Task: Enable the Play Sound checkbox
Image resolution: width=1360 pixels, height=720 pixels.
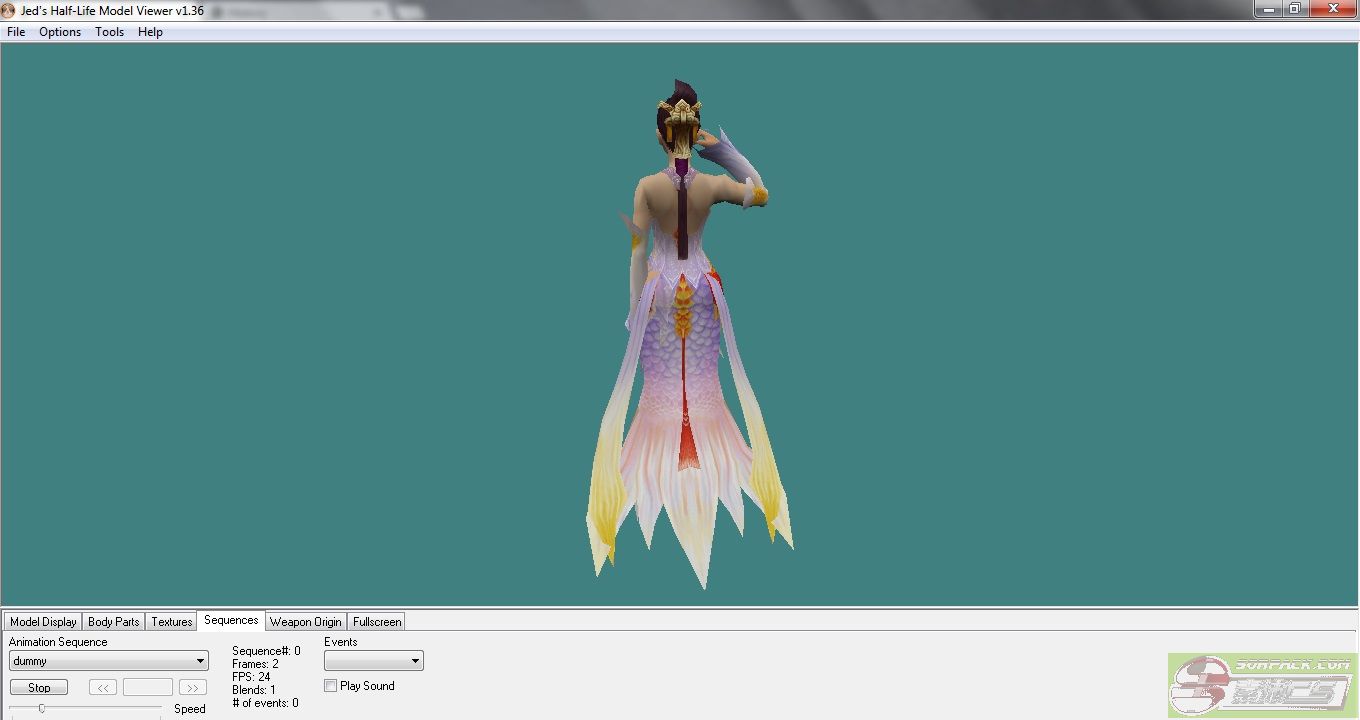Action: click(x=331, y=686)
